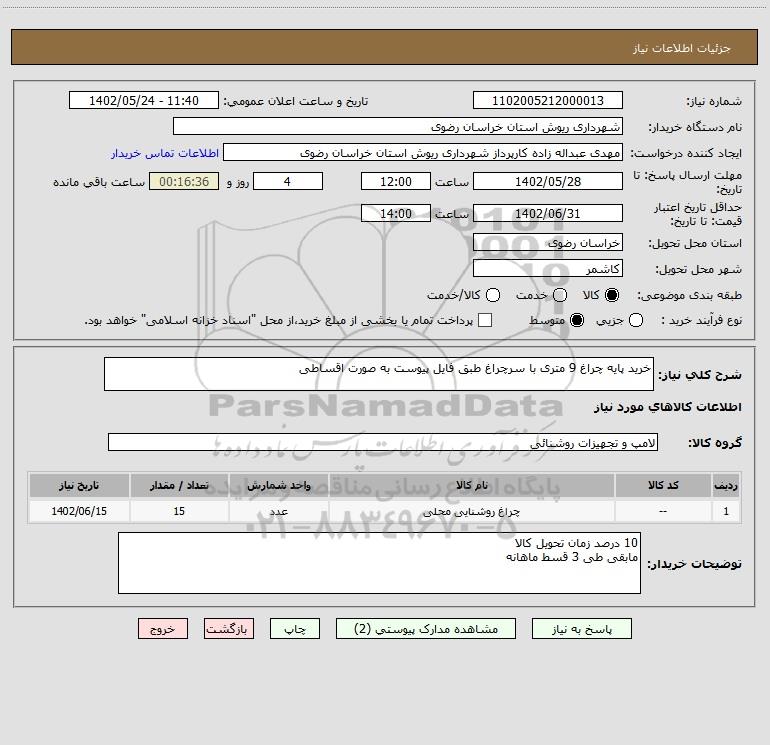Click the unit cell عدد
The width and height of the screenshot is (770, 745).
tap(278, 511)
